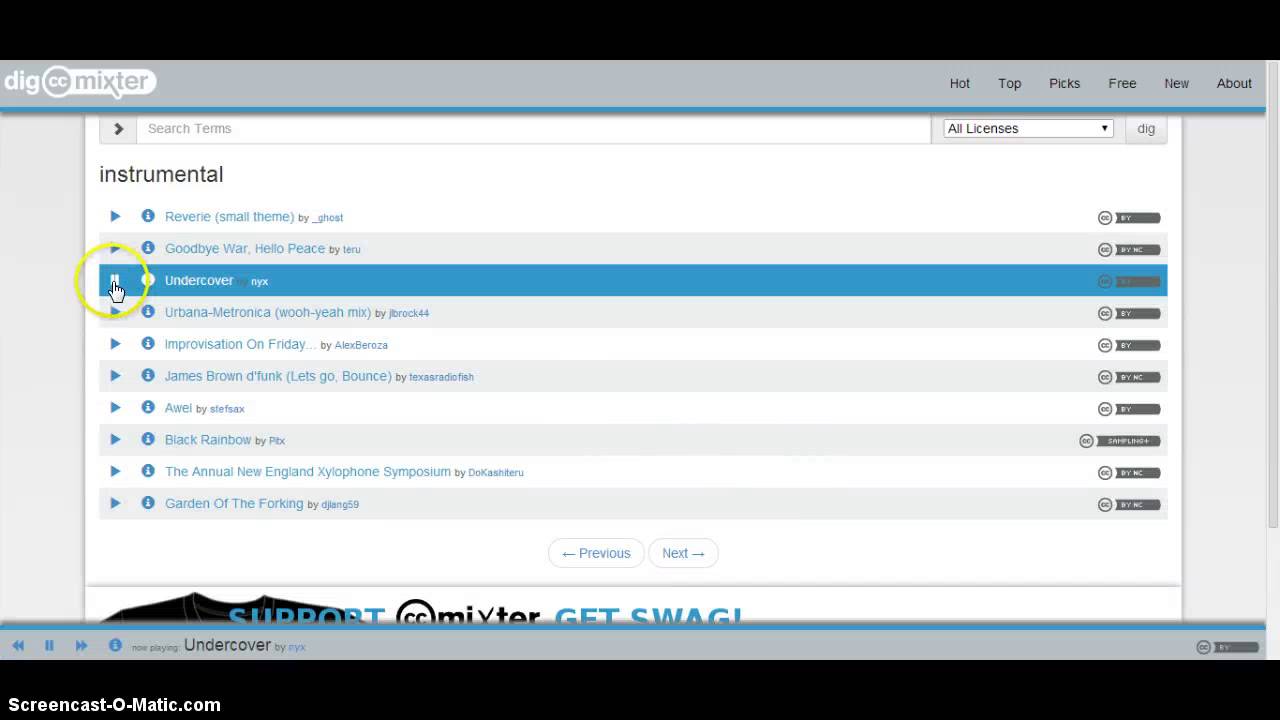The image size is (1280, 720).
Task: Open info icon in now playing bar
Action: click(x=115, y=646)
